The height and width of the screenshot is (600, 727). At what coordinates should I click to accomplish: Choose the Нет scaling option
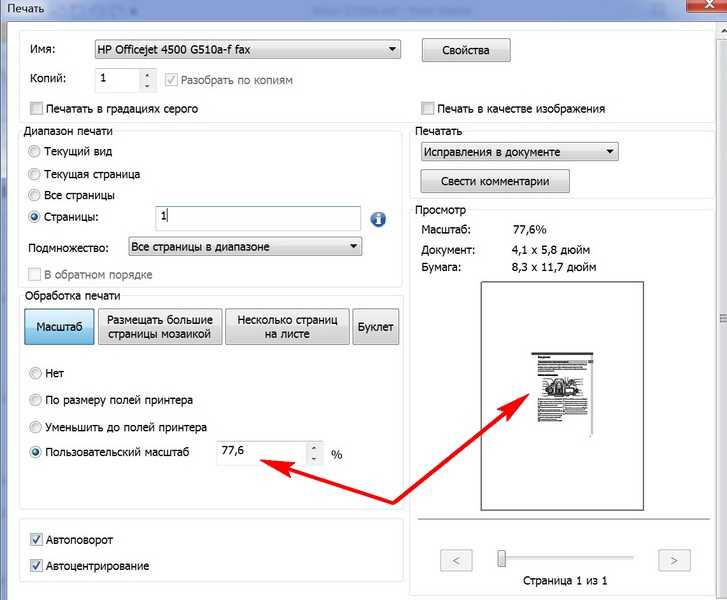pos(35,373)
